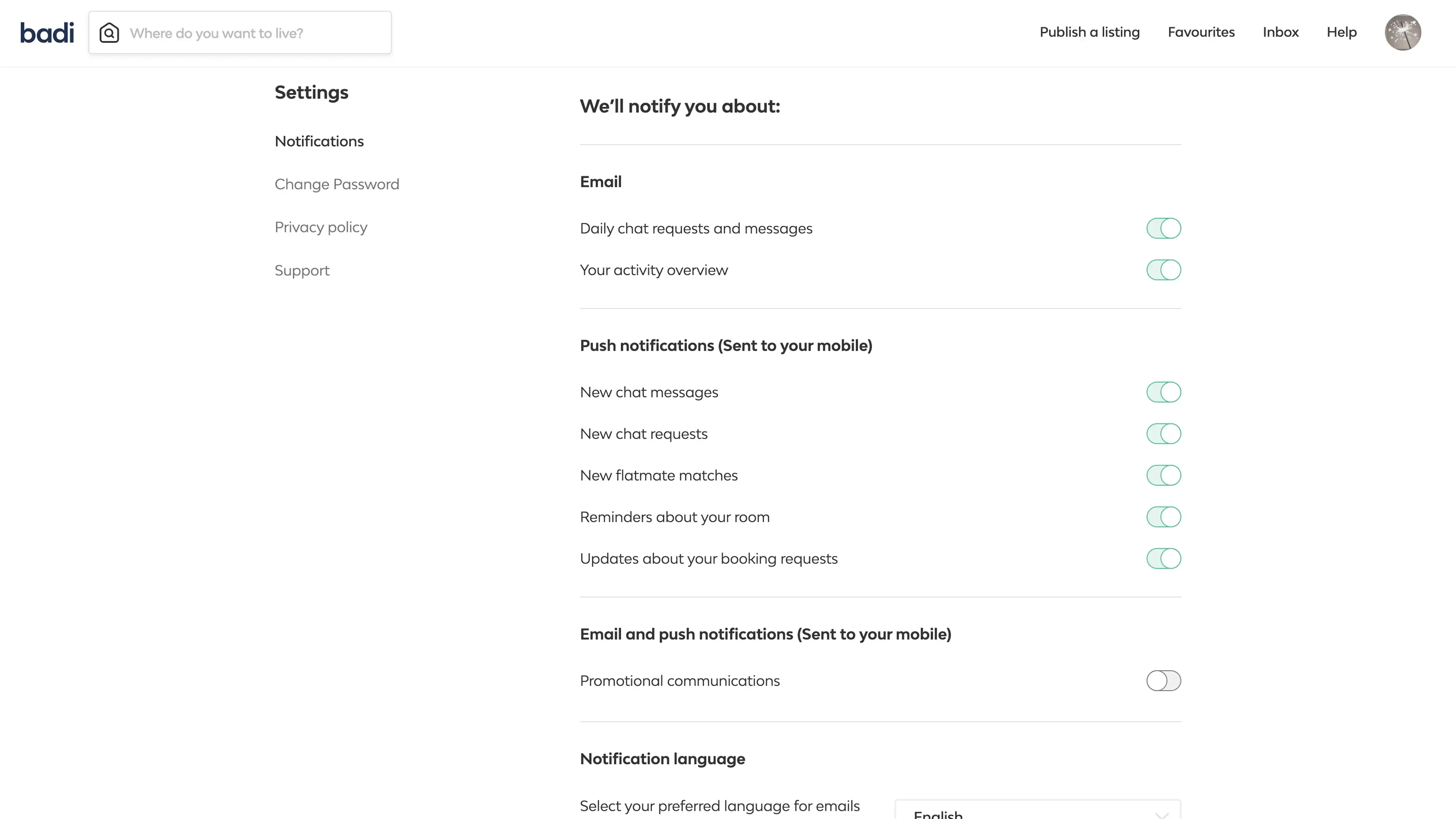Click the house search icon
1456x819 pixels.
(109, 33)
